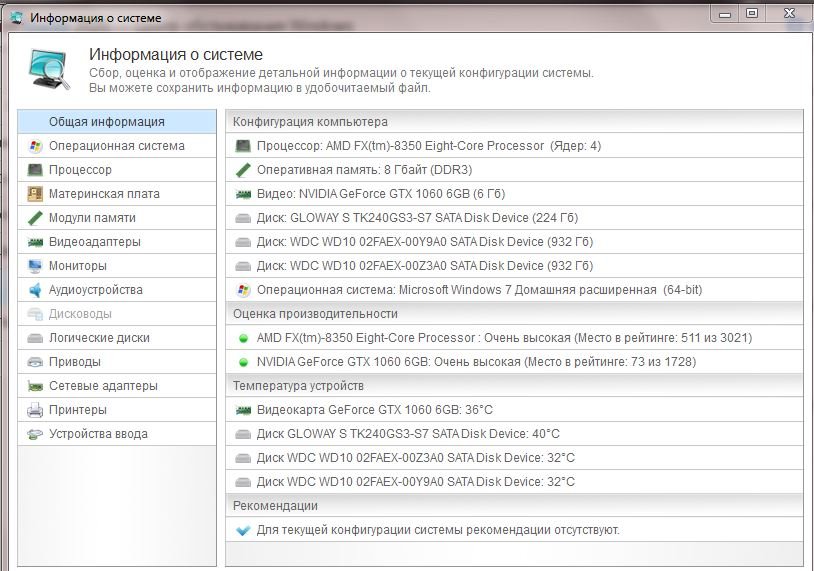The width and height of the screenshot is (814, 571).
Task: Click the disk icon in the WDC 00Z3A0 932 Гб row
Action: (242, 266)
